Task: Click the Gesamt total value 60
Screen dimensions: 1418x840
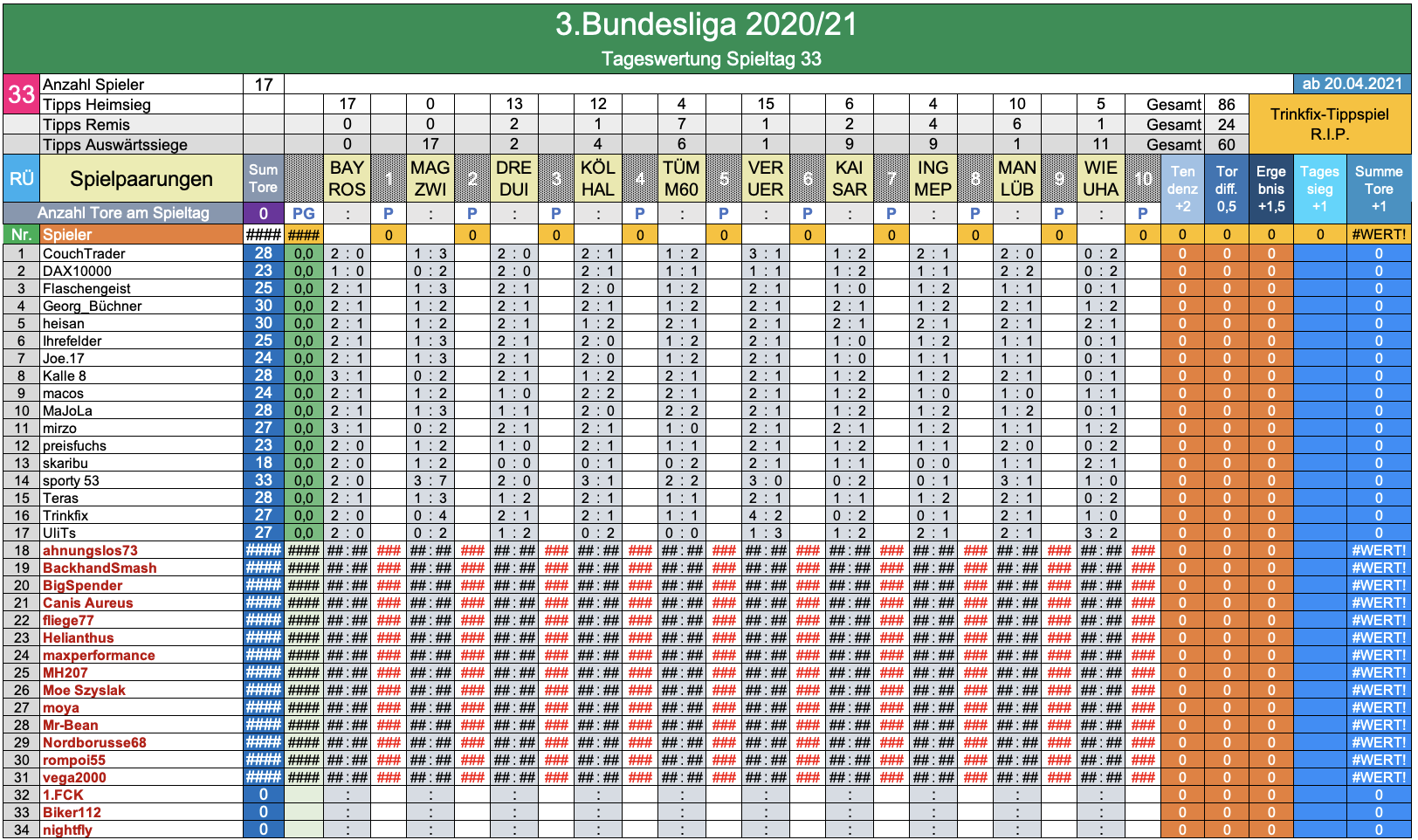Action: point(1226,145)
